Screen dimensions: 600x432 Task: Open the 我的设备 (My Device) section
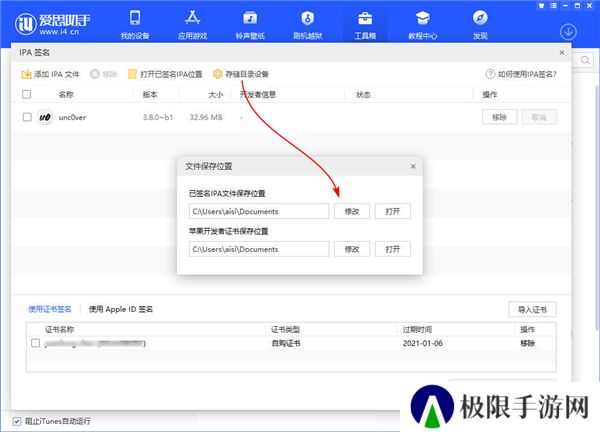point(135,24)
